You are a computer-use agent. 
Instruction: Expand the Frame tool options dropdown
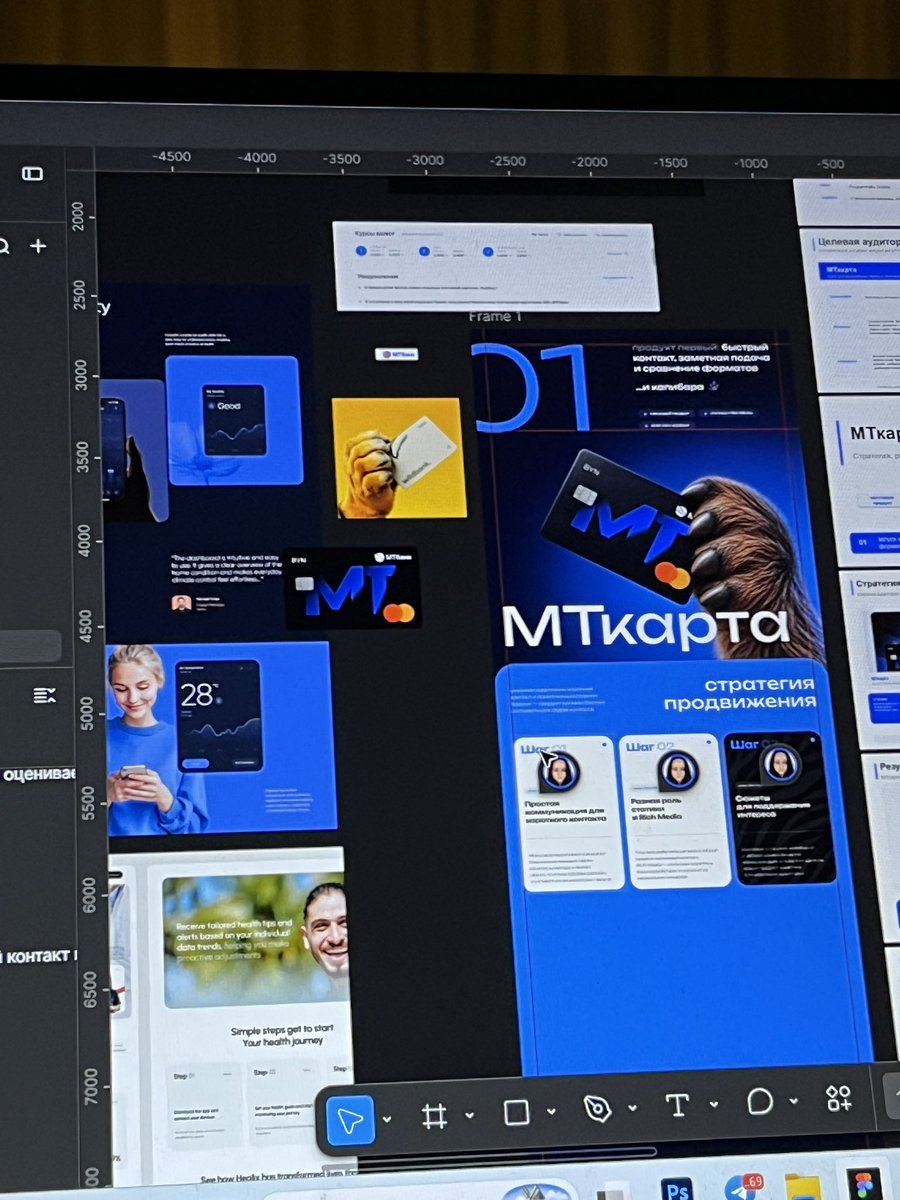(x=469, y=1115)
